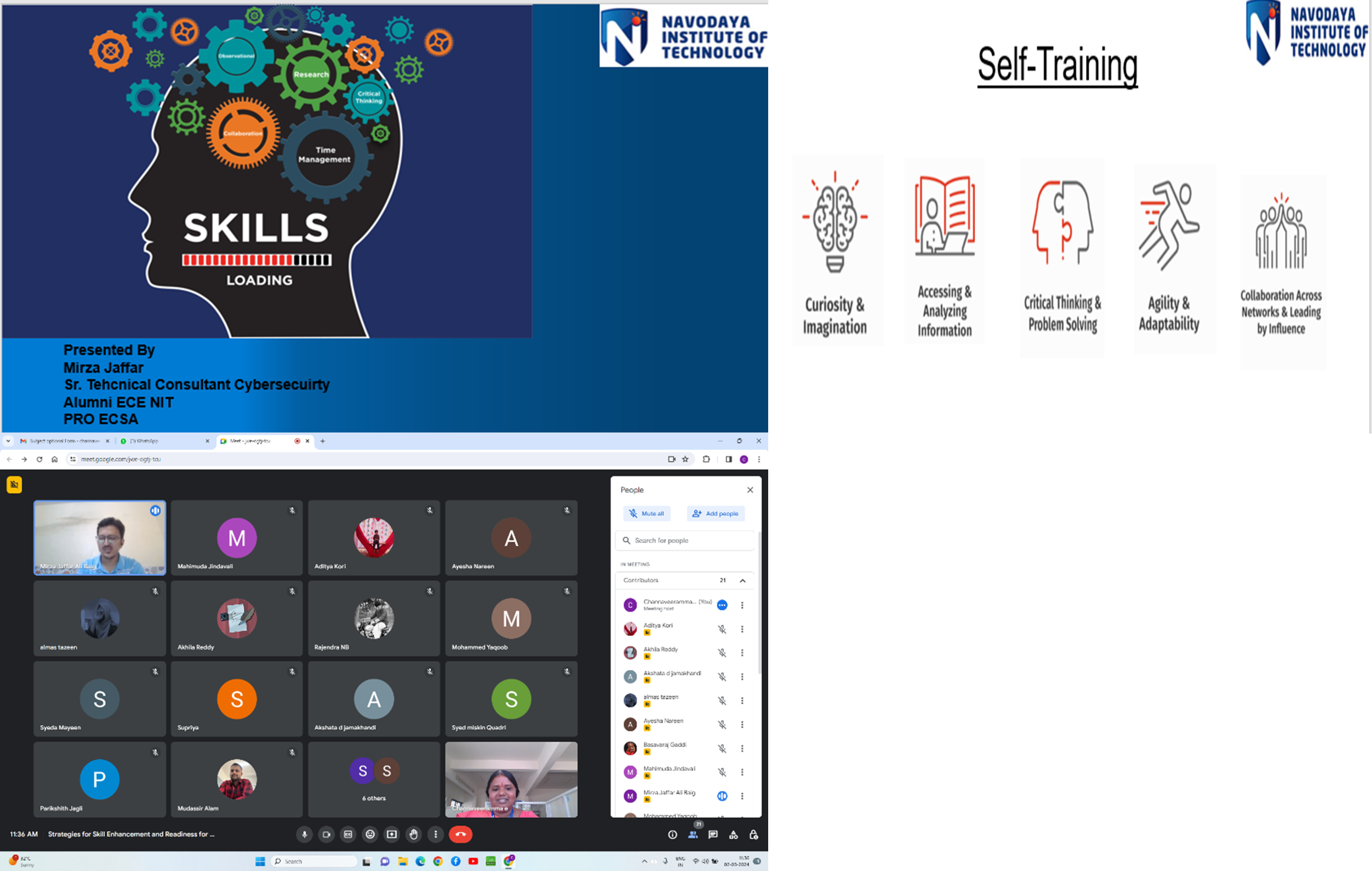This screenshot has width=1372, height=871.
Task: Toggle camera icon in meeting controls bar
Action: [328, 834]
